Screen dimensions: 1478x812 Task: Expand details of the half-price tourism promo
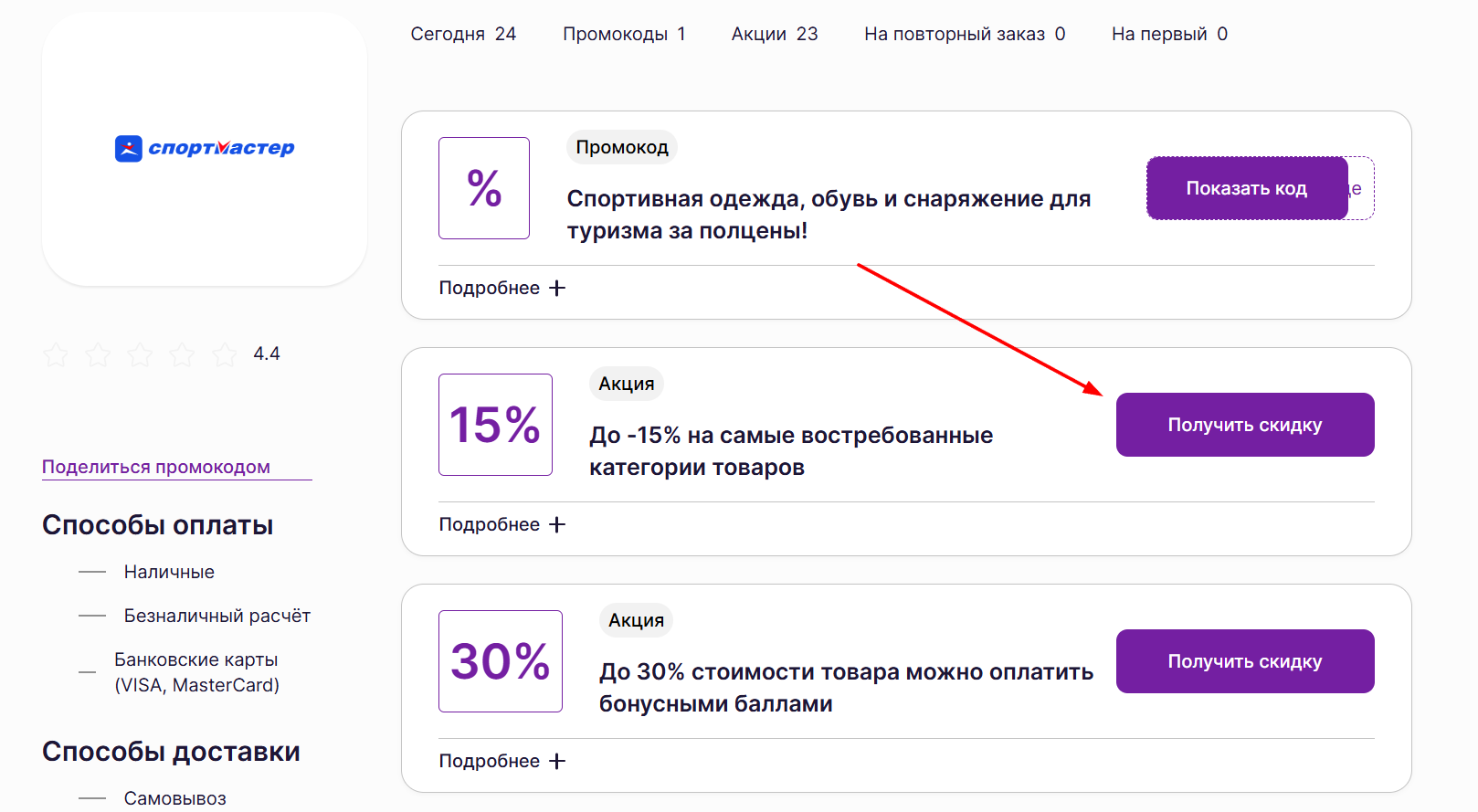click(x=491, y=287)
